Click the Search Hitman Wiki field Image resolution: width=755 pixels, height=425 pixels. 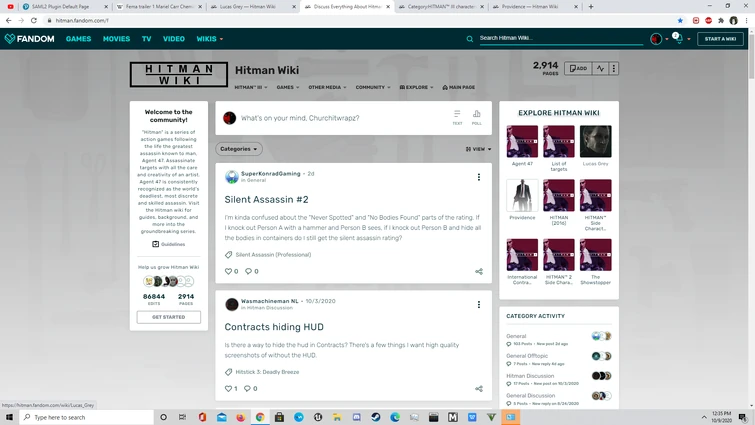pyautogui.click(x=561, y=39)
